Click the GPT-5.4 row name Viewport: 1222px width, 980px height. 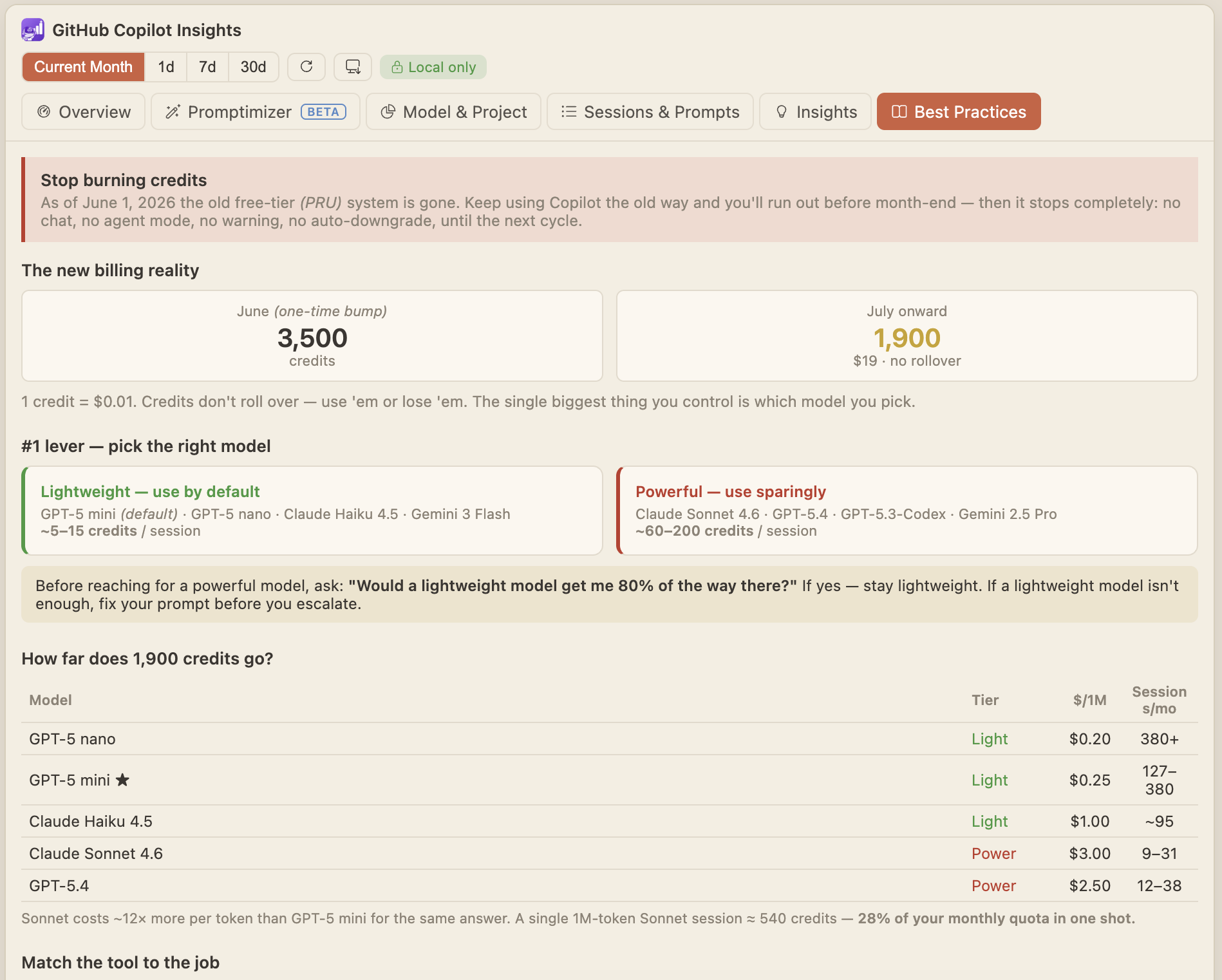click(59, 885)
